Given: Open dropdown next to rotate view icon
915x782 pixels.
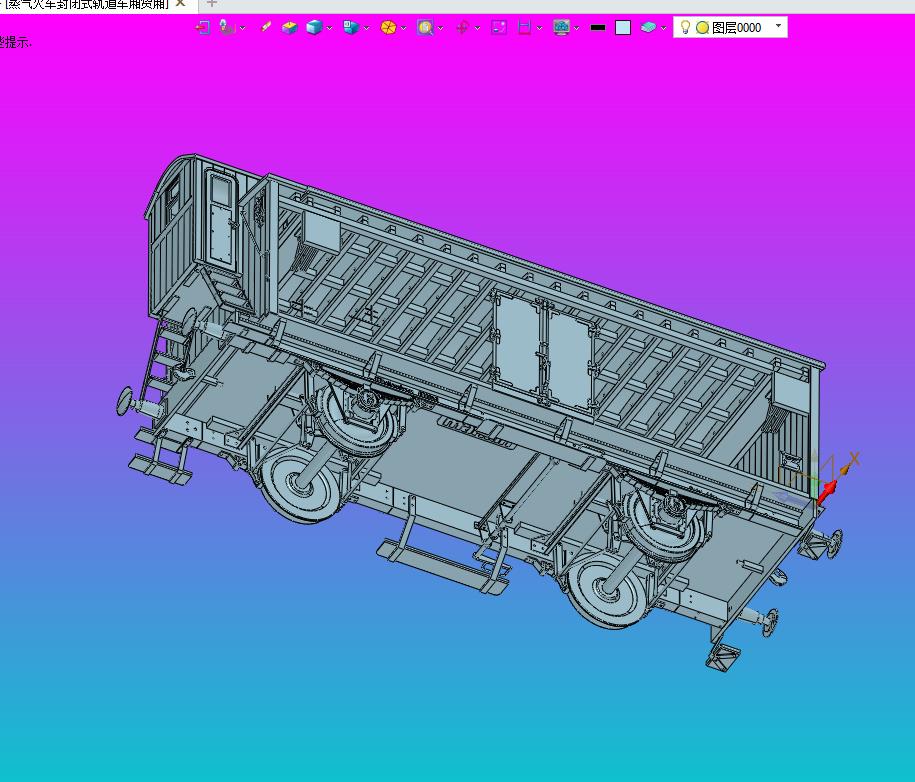Looking at the screenshot, I should (477, 28).
